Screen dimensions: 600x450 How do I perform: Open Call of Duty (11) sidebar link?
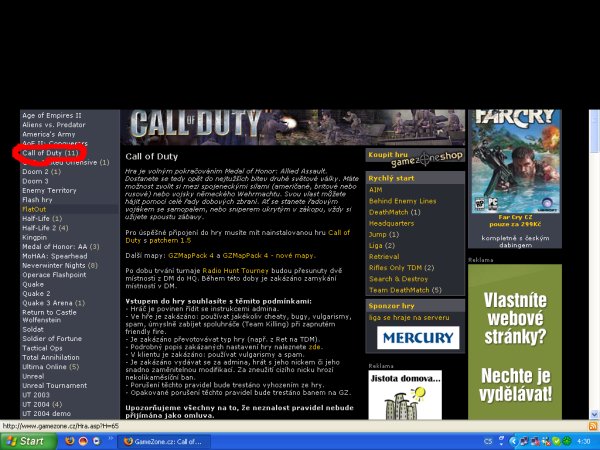(50, 153)
